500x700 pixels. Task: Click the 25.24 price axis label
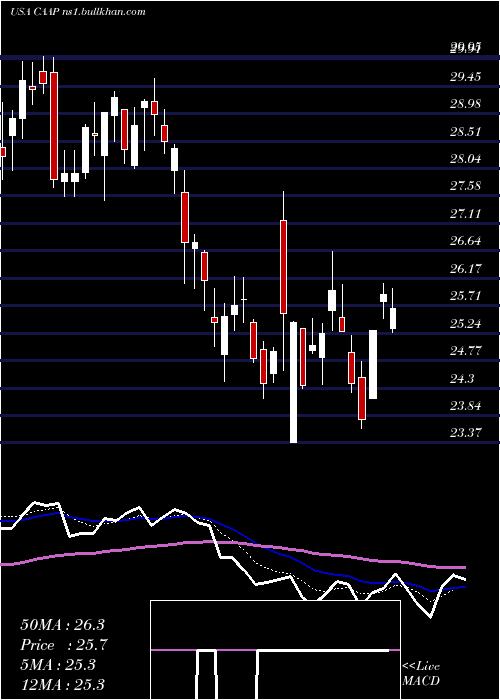click(x=465, y=324)
